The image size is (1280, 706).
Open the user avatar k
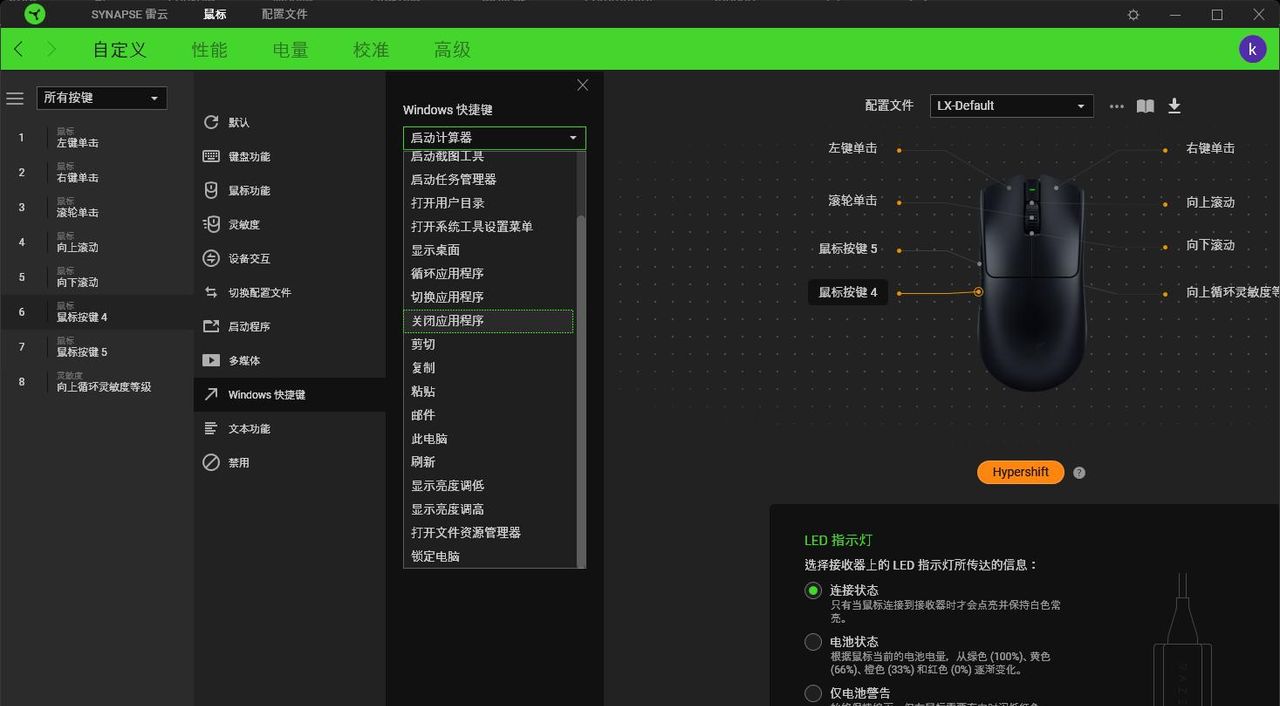1253,49
